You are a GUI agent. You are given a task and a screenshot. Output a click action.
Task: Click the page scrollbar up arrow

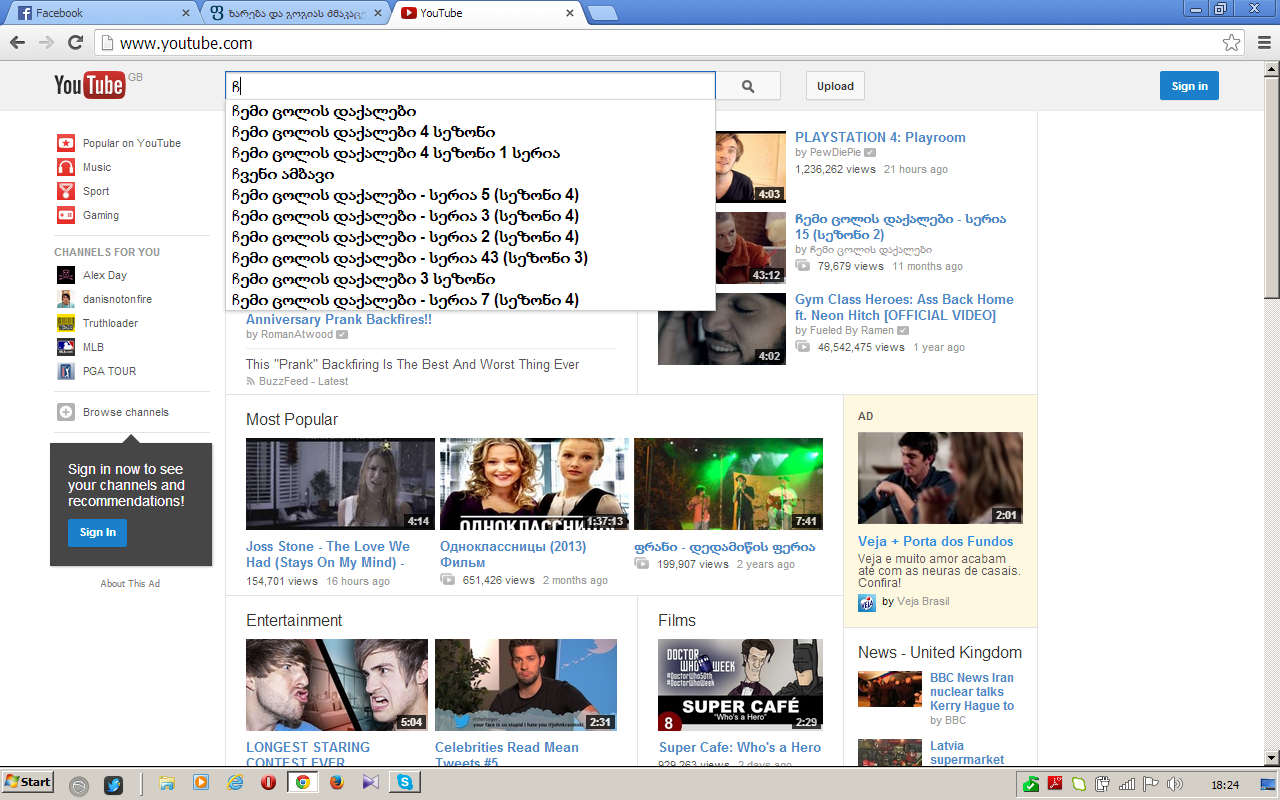tap(1271, 69)
